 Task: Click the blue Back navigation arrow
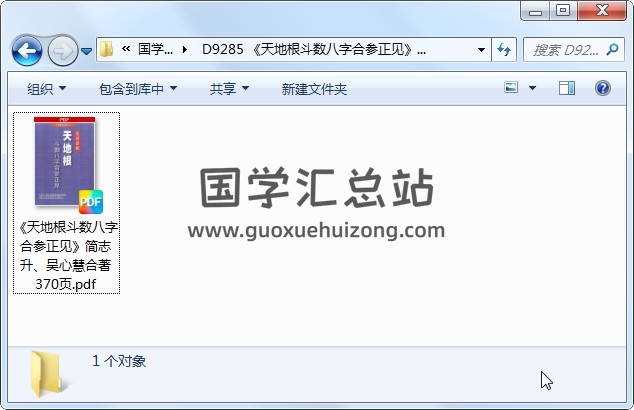[x=27, y=51]
